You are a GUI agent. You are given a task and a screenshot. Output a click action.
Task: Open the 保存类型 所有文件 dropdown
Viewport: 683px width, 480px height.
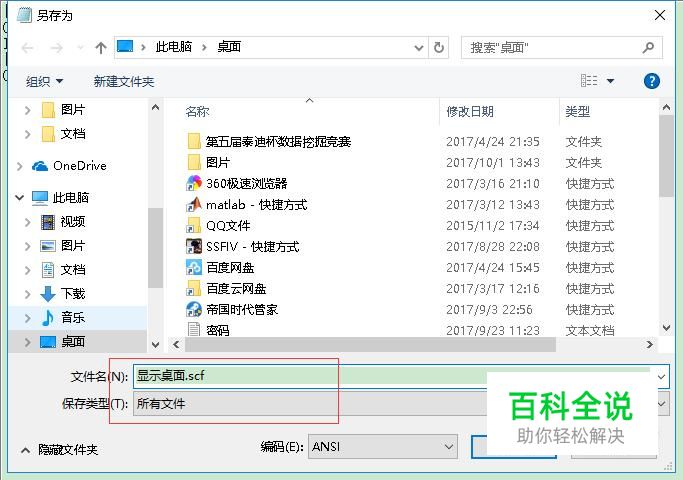coord(401,404)
